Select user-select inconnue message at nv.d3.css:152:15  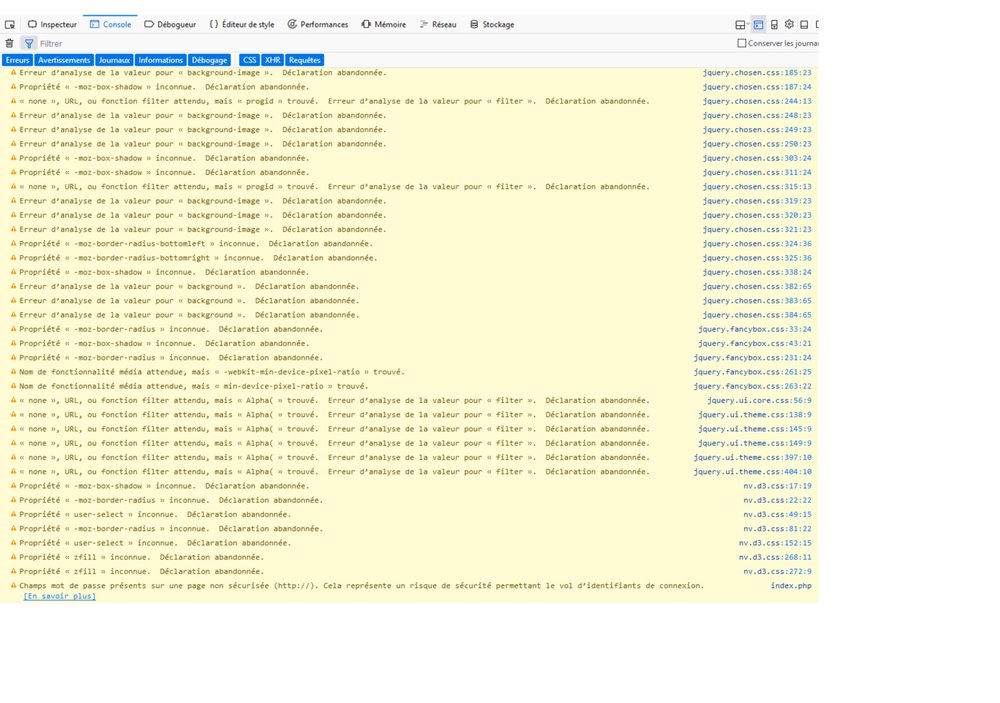(155, 543)
